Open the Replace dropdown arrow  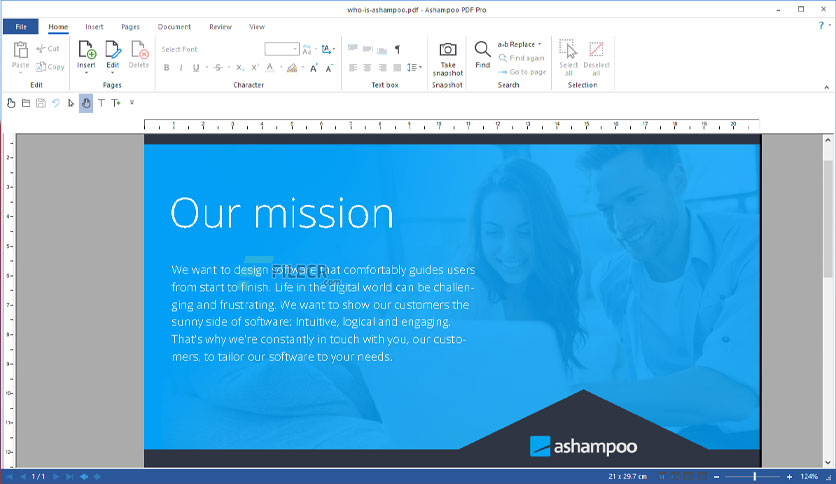coord(540,44)
